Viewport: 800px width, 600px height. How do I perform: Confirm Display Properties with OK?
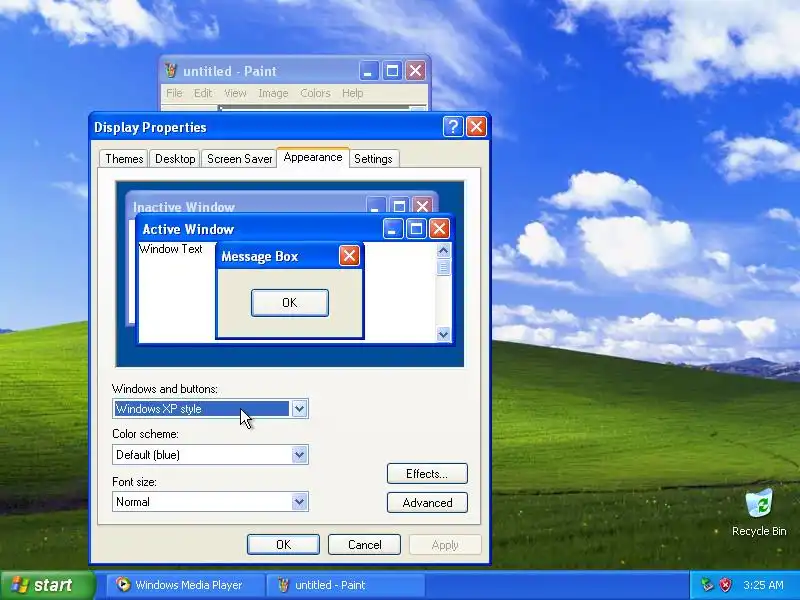(283, 544)
